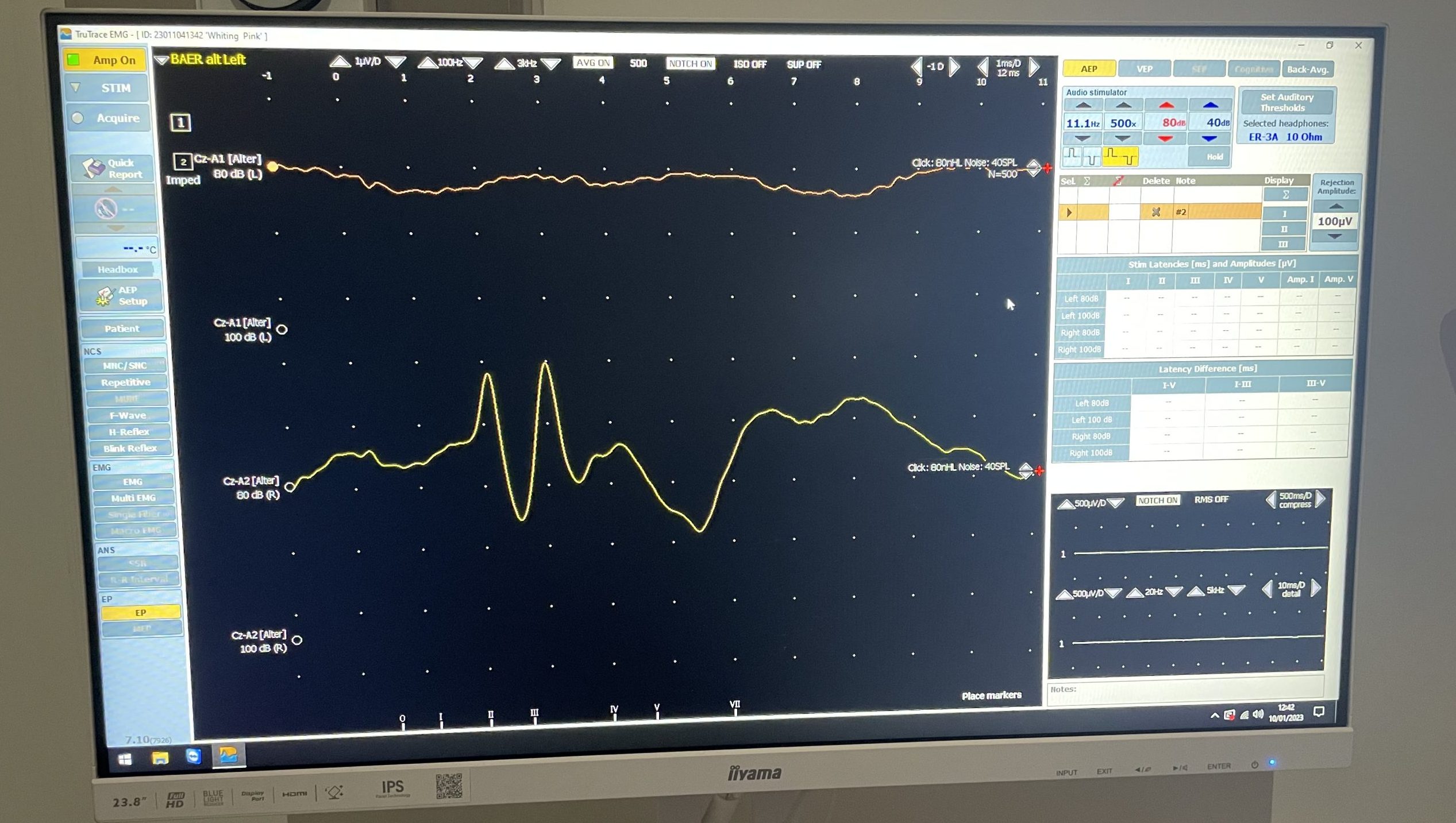The image size is (1456, 823).
Task: Click Set Auditory Thresholds button
Action: [x=1286, y=102]
